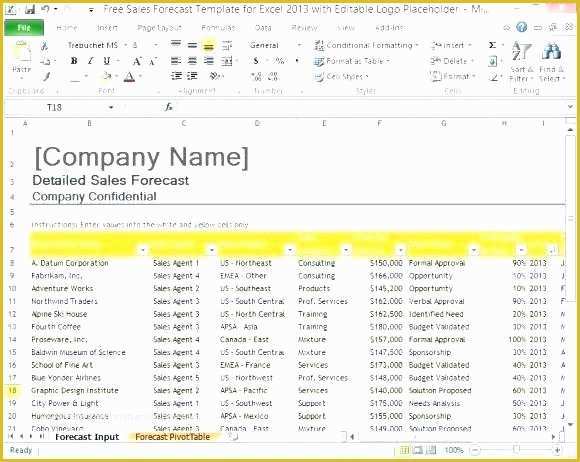This screenshot has height=462, width=580.
Task: Apply comma style
Action: tap(297, 61)
